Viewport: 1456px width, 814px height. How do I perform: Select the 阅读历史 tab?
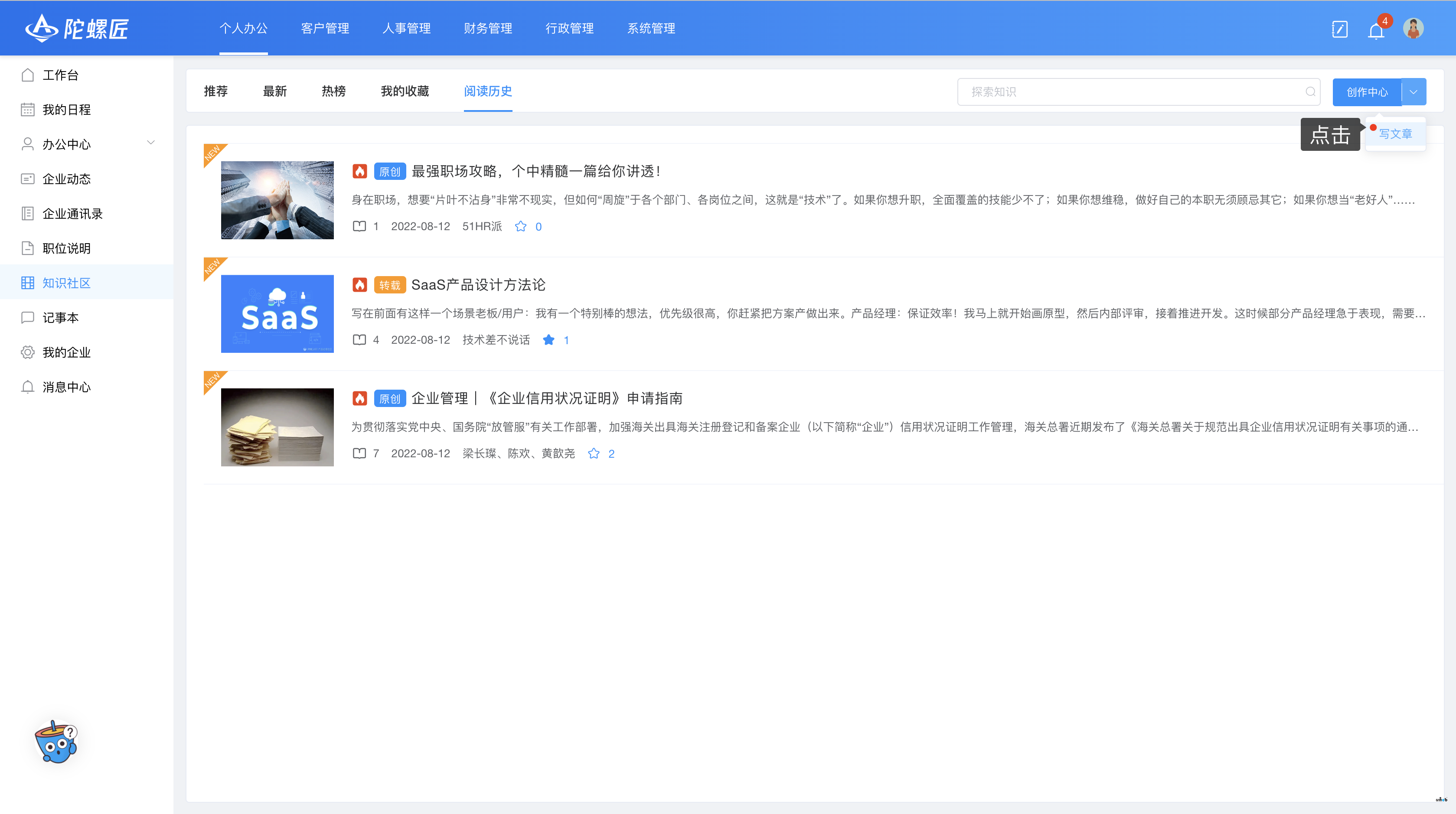click(x=488, y=91)
